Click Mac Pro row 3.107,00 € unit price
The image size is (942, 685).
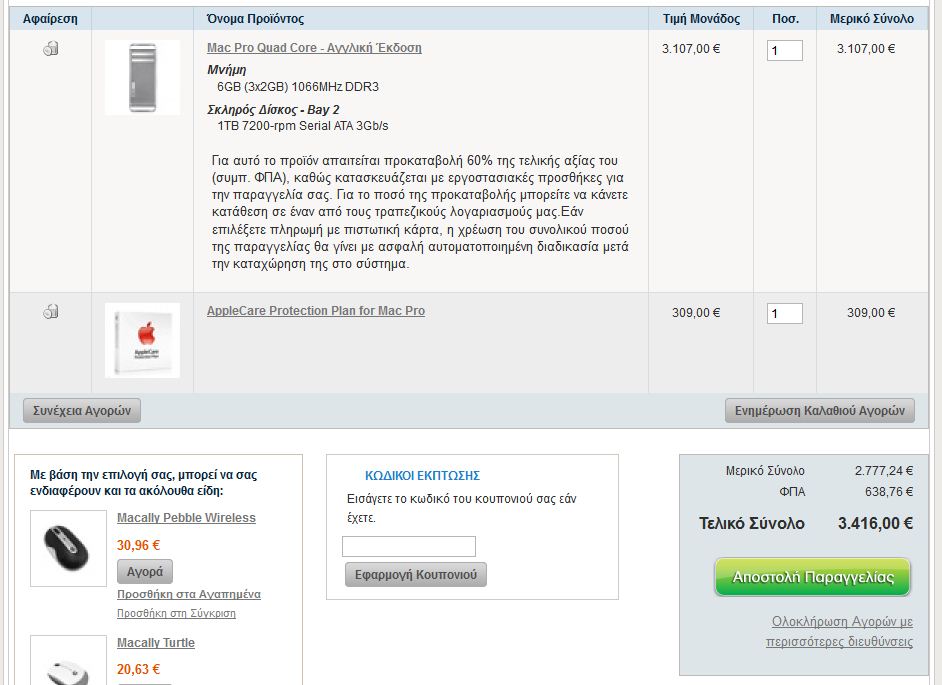(691, 49)
